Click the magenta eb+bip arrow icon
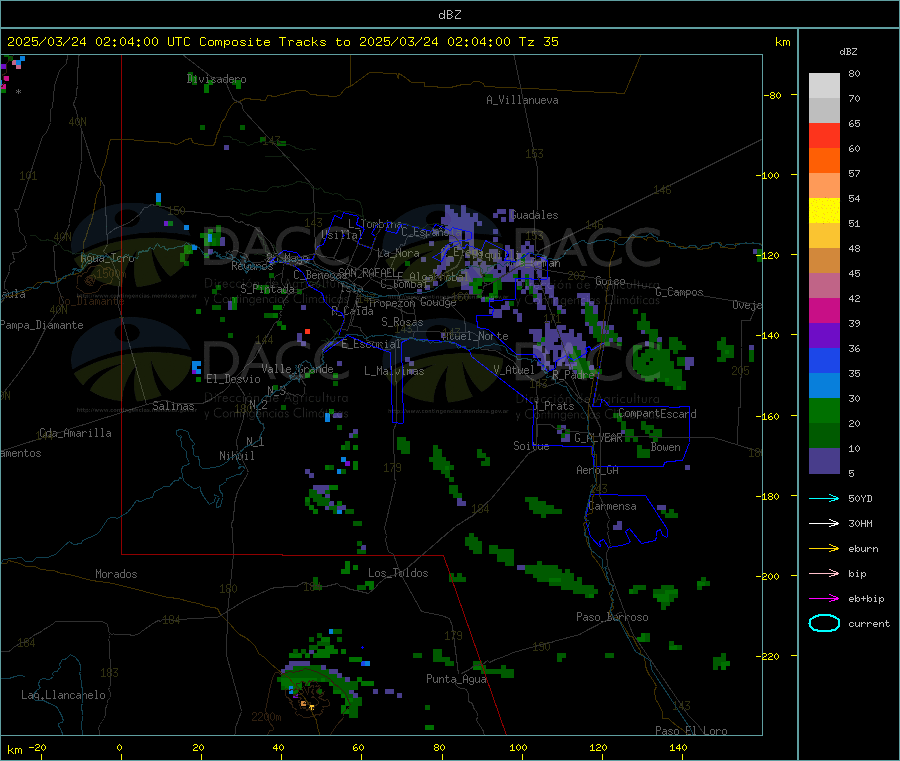The height and width of the screenshot is (761, 900). (824, 598)
